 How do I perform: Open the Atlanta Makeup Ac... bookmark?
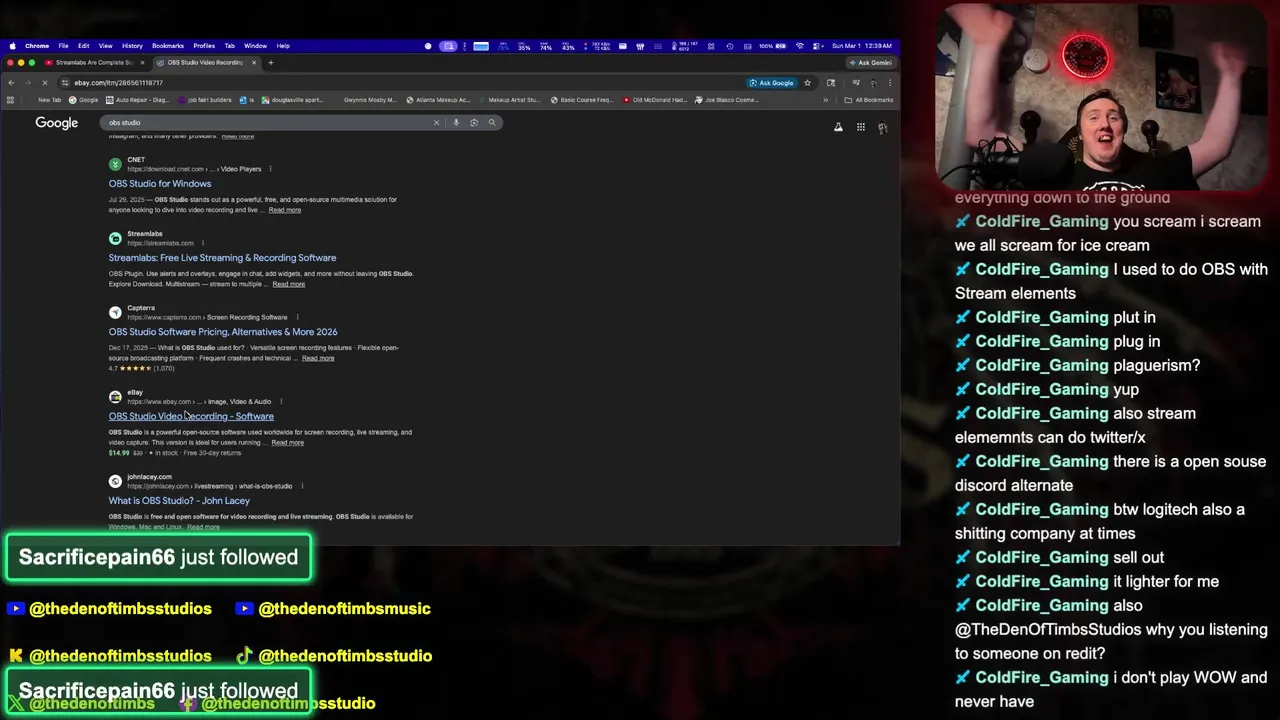tap(437, 100)
